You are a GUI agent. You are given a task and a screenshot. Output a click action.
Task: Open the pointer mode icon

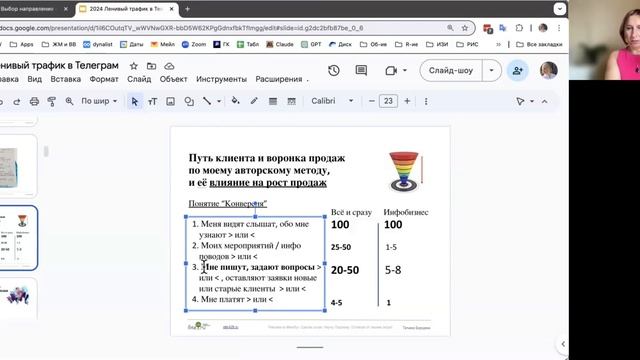pos(520,101)
